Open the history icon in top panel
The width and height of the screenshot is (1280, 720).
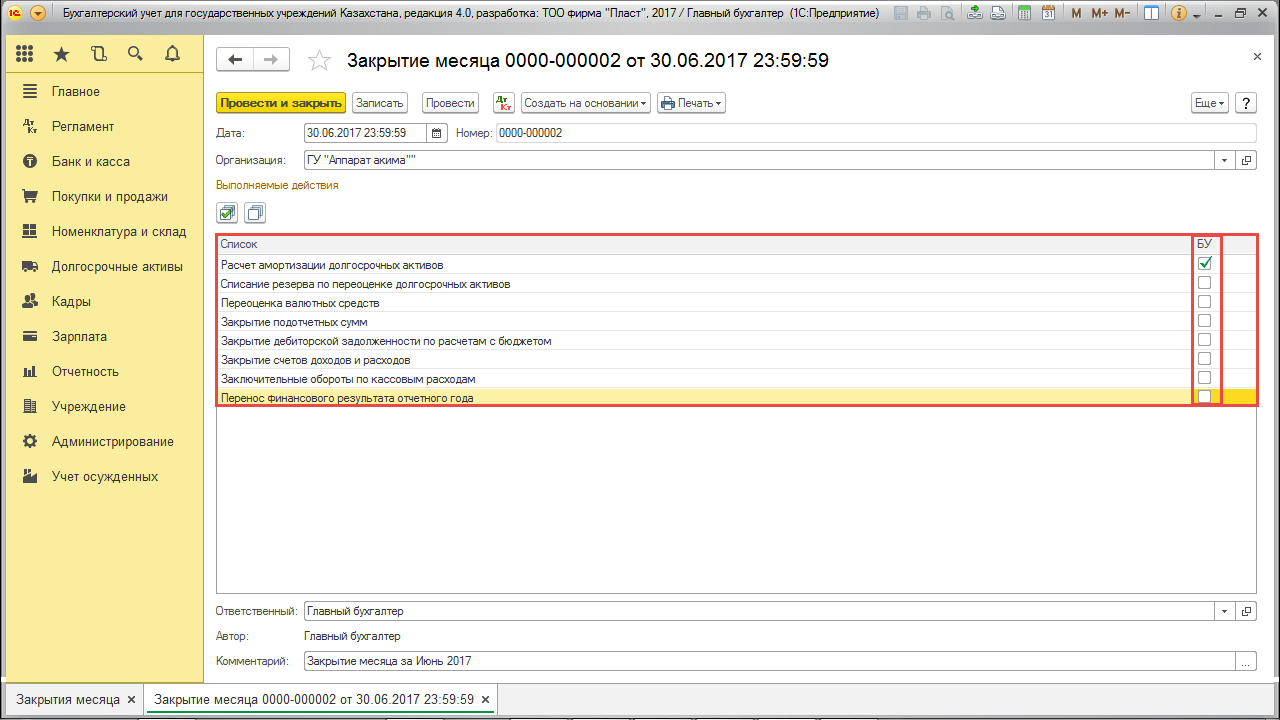point(98,54)
